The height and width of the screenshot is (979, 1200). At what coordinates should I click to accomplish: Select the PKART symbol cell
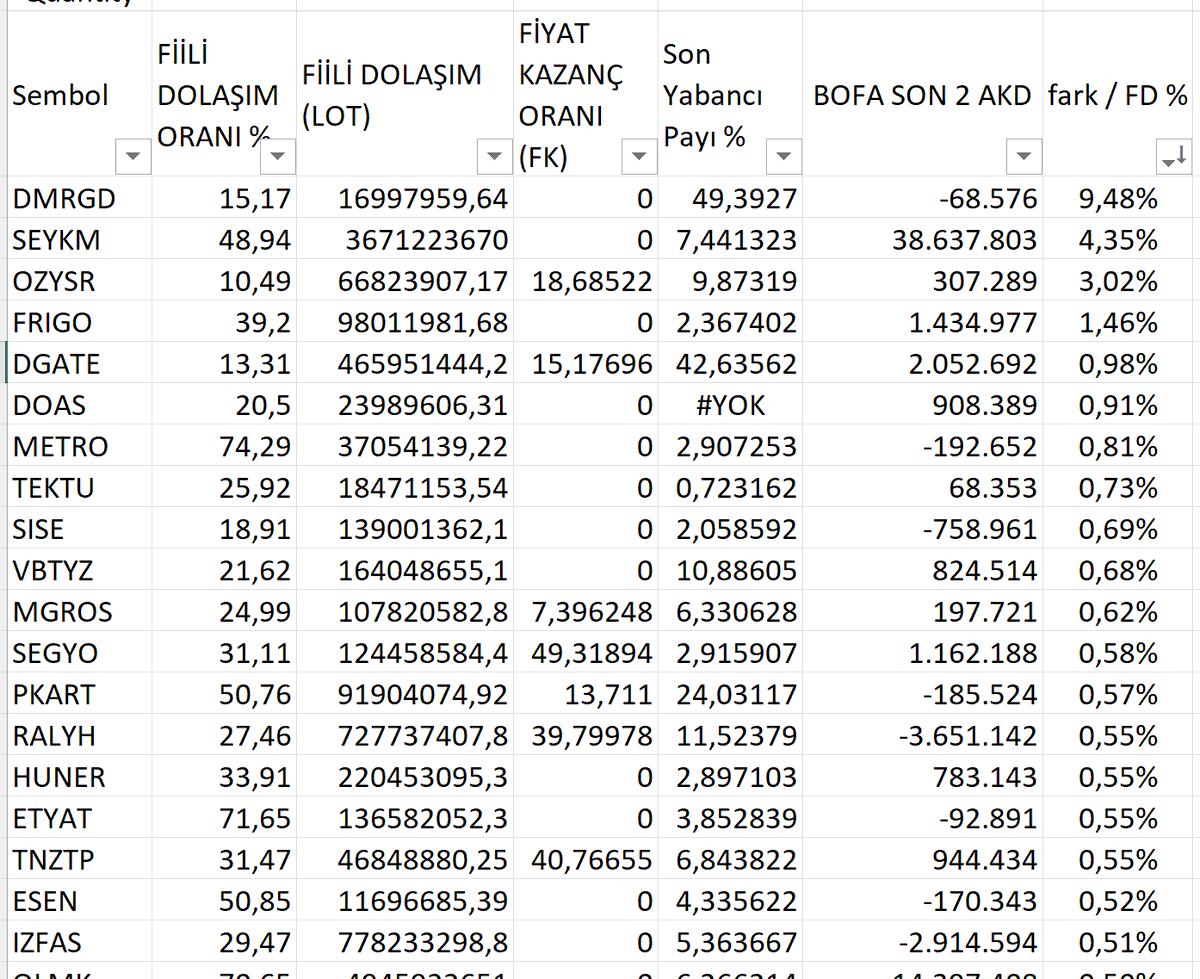[79, 695]
